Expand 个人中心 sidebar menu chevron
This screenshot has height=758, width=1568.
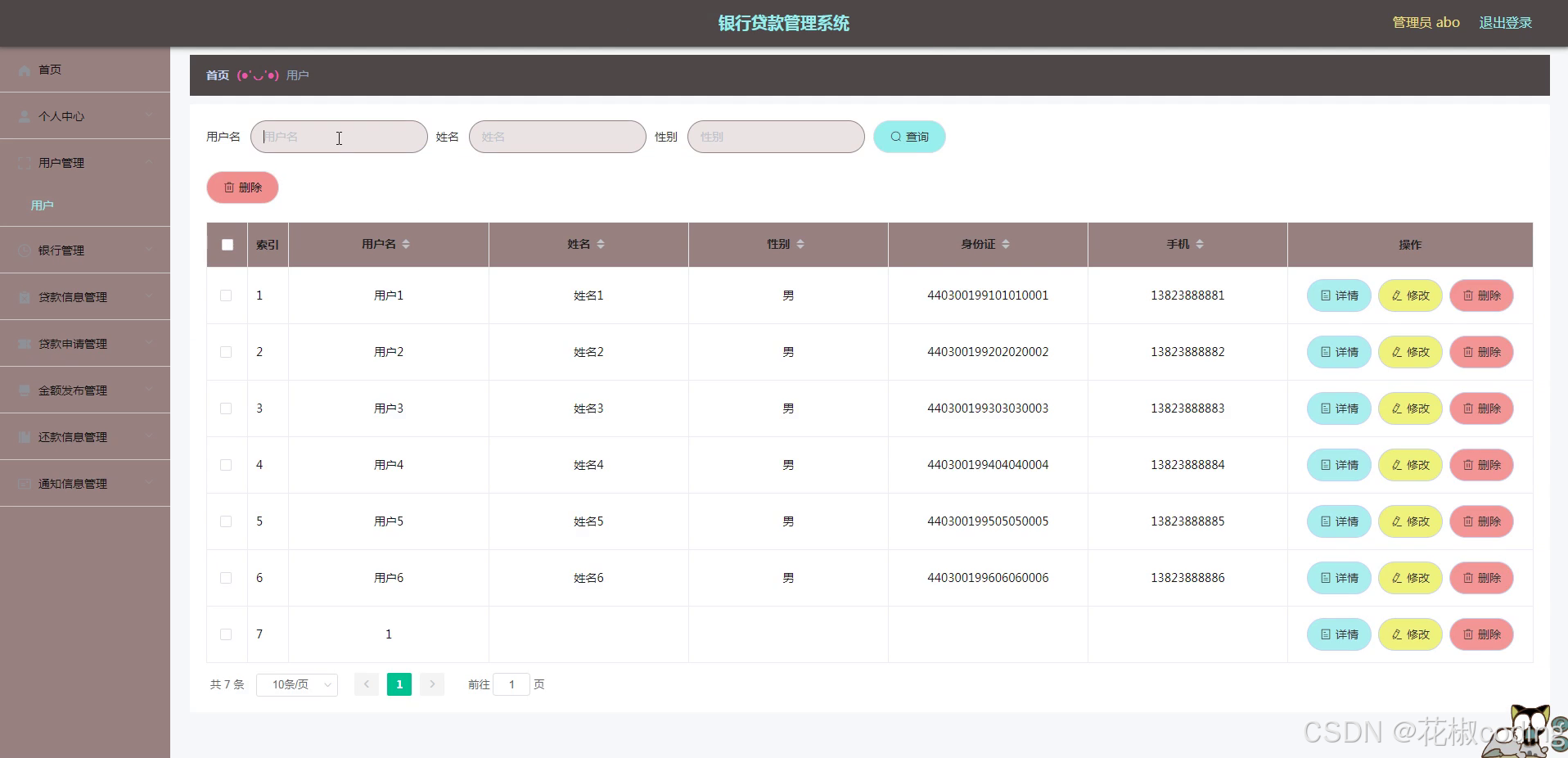[x=149, y=116]
